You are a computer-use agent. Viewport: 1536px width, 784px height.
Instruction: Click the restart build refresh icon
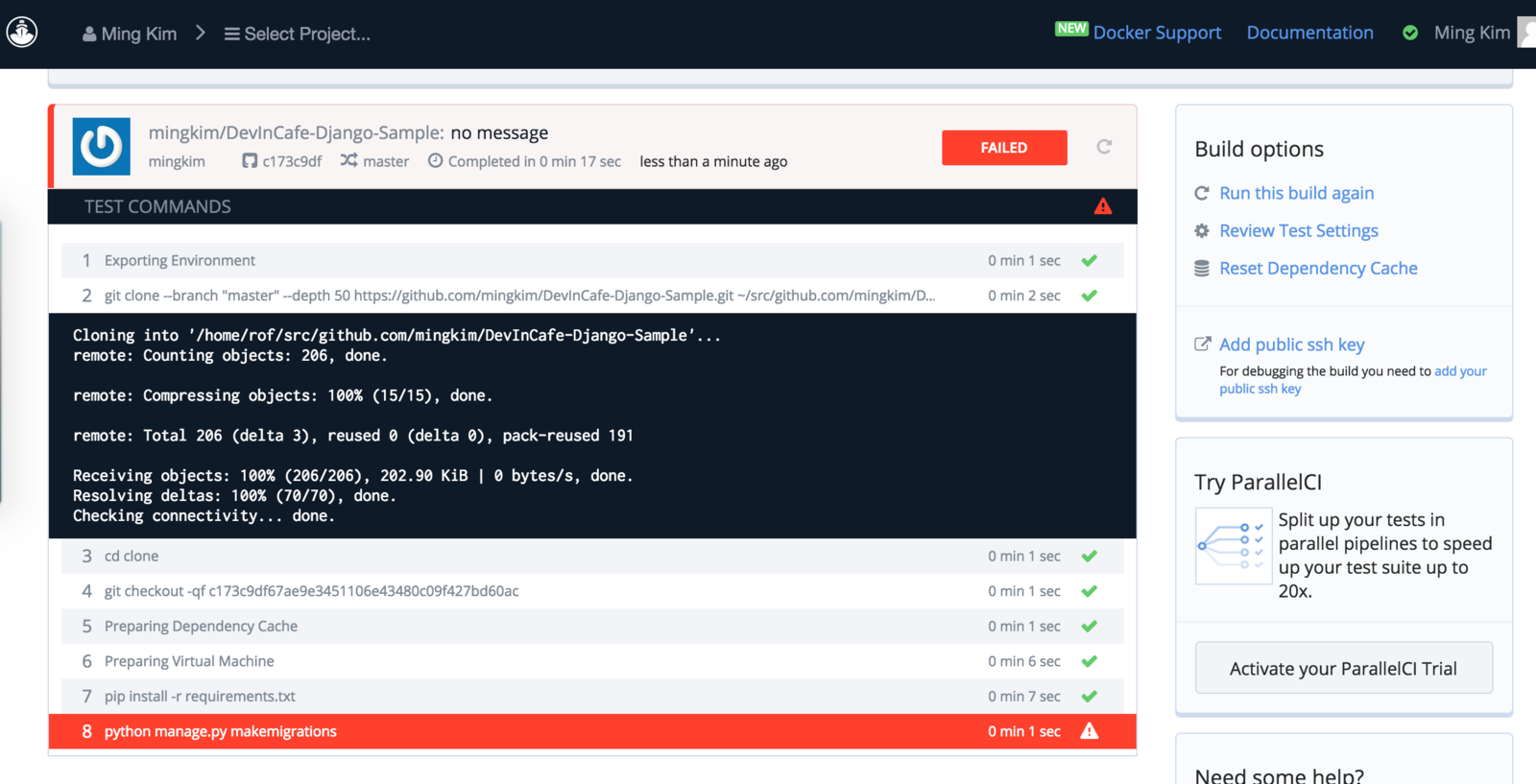[1104, 147]
